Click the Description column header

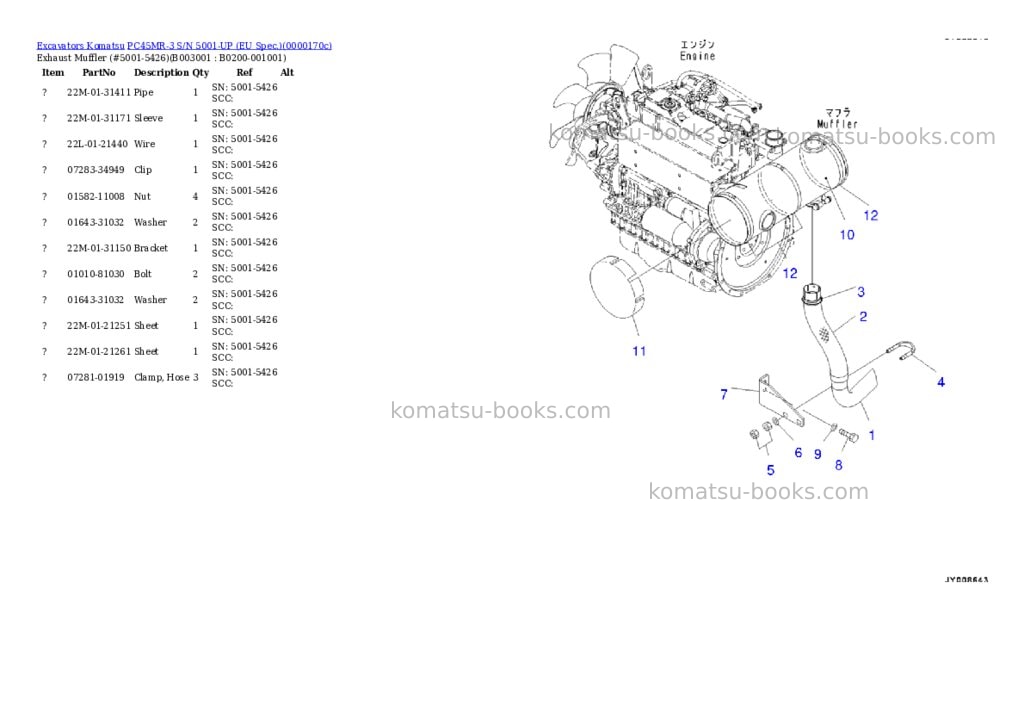tap(161, 72)
